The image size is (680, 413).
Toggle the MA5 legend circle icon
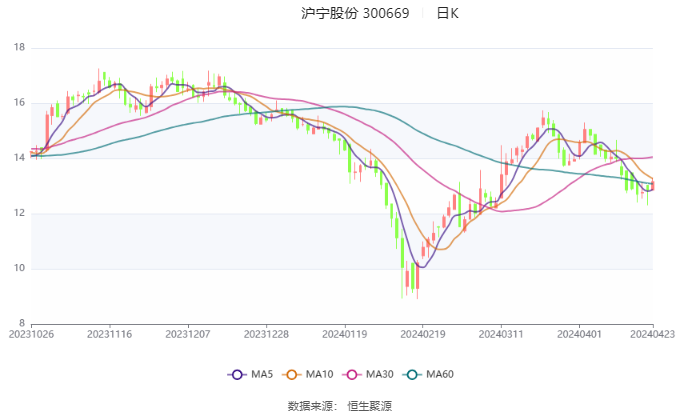coord(237,375)
